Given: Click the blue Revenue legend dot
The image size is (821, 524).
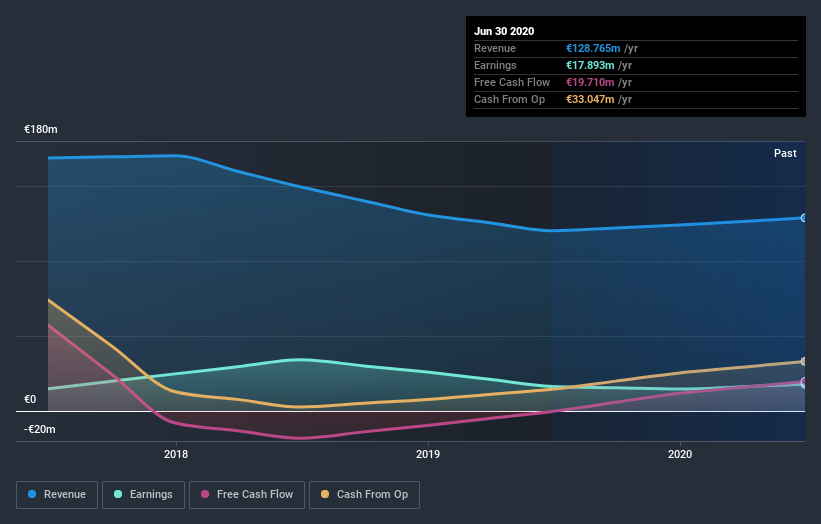Looking at the screenshot, I should (32, 494).
